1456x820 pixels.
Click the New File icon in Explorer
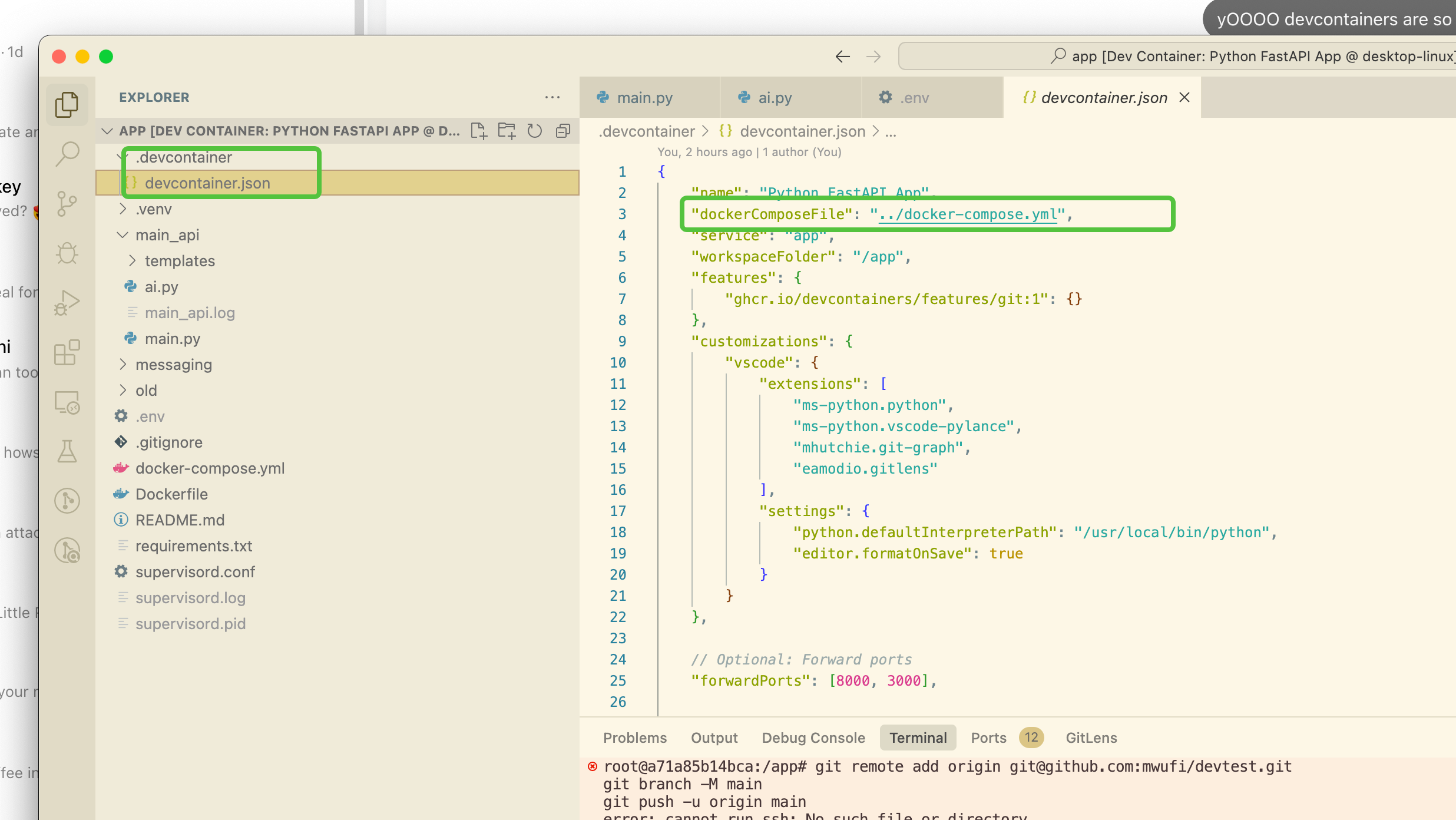pyautogui.click(x=478, y=131)
